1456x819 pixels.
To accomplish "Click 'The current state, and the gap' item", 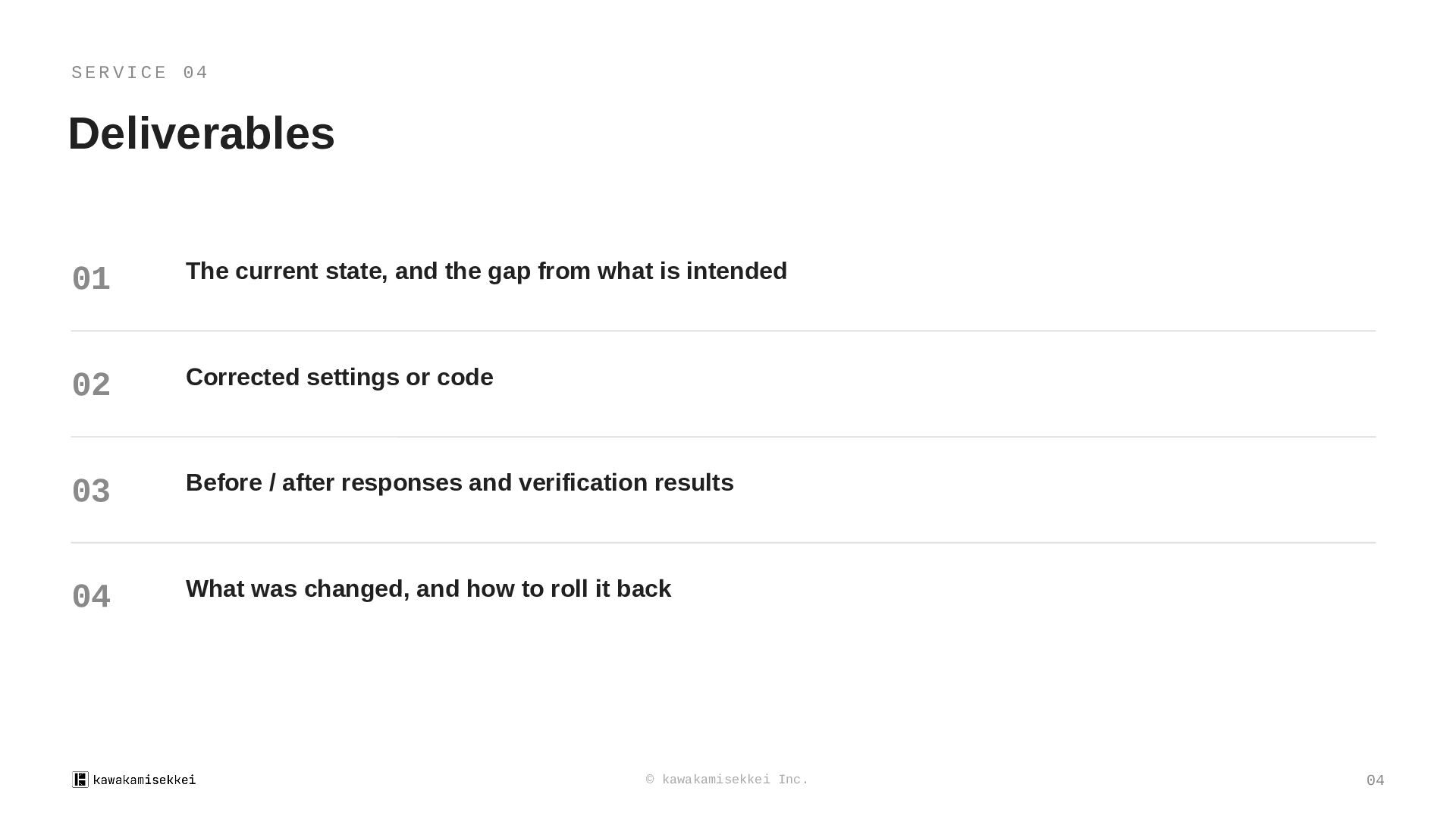I will 486,271.
